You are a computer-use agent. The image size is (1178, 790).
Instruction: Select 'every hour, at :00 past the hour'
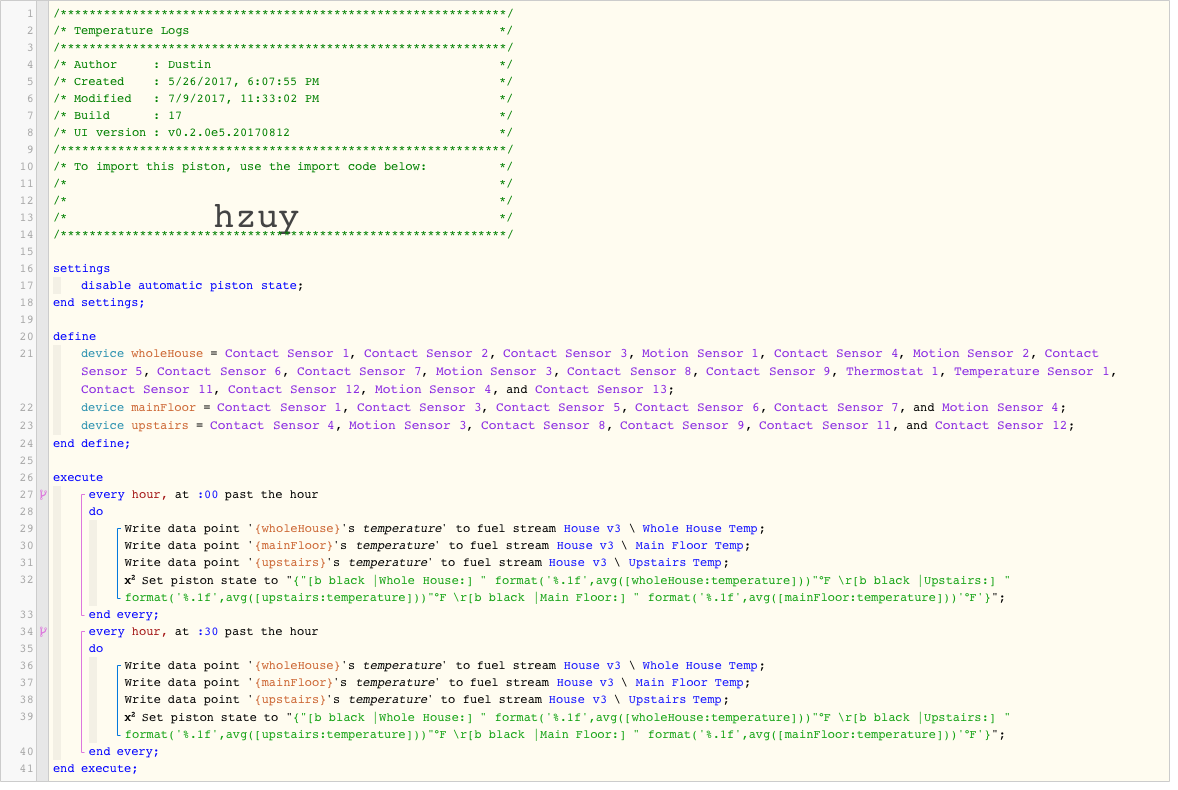pyautogui.click(x=204, y=495)
